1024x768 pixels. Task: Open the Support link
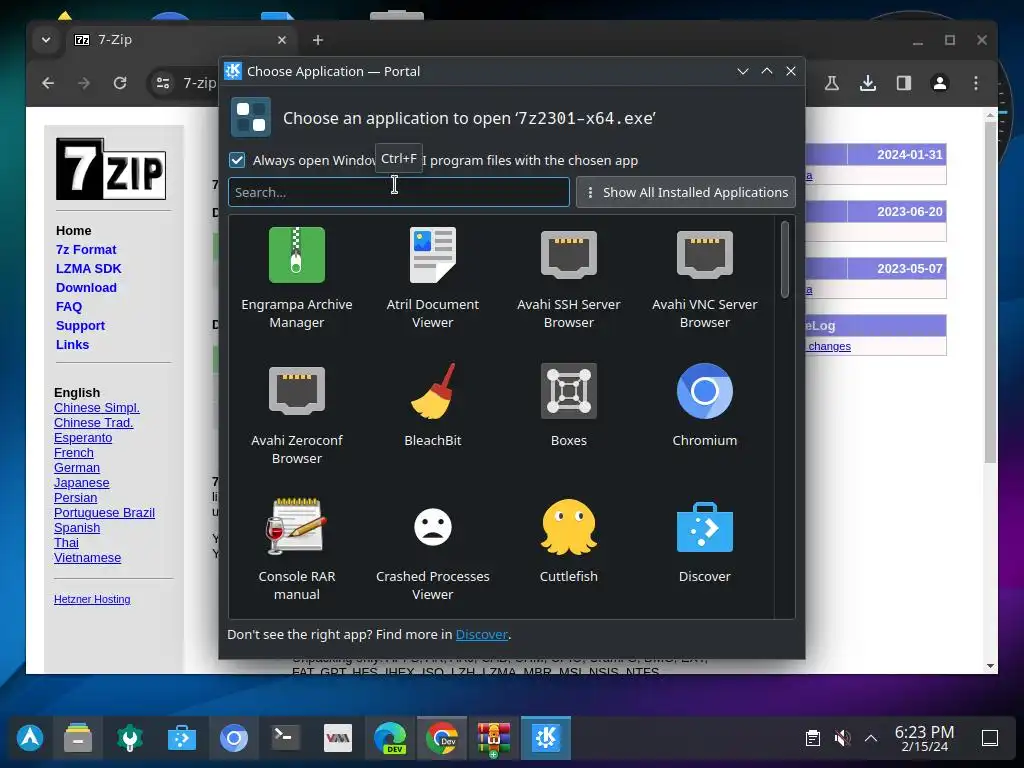pyautogui.click(x=80, y=325)
